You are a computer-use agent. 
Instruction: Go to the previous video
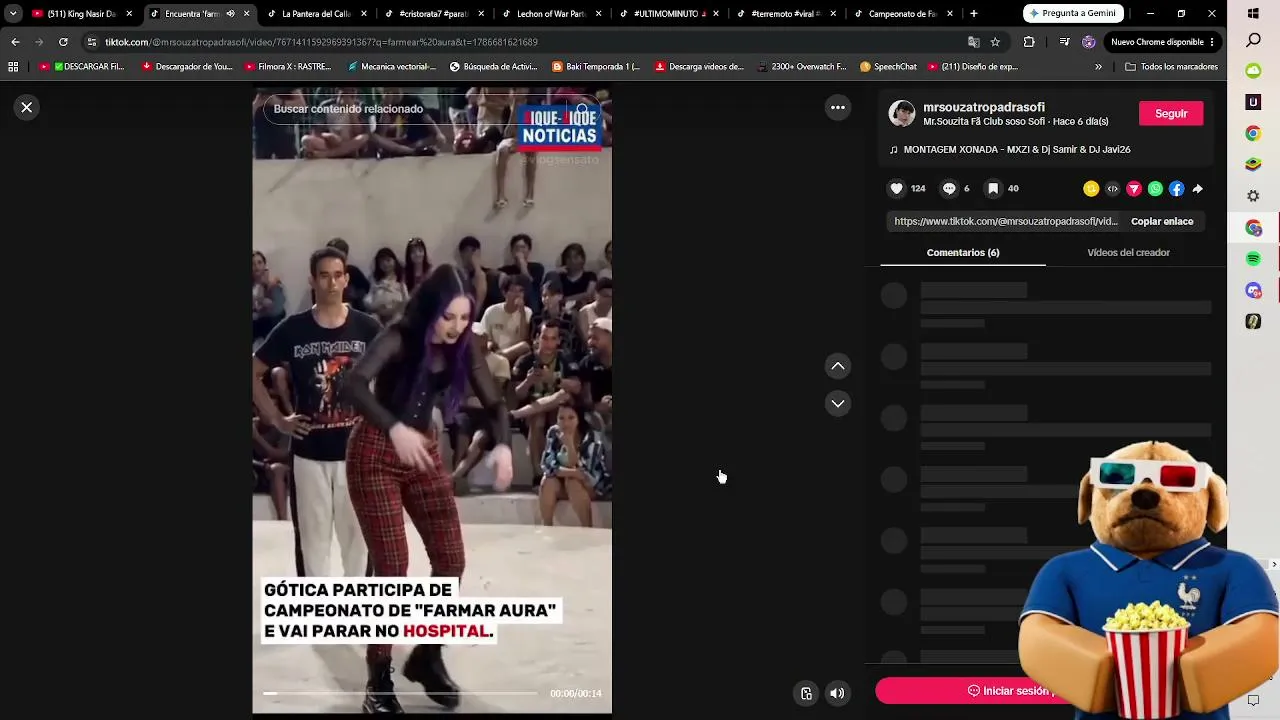point(838,366)
